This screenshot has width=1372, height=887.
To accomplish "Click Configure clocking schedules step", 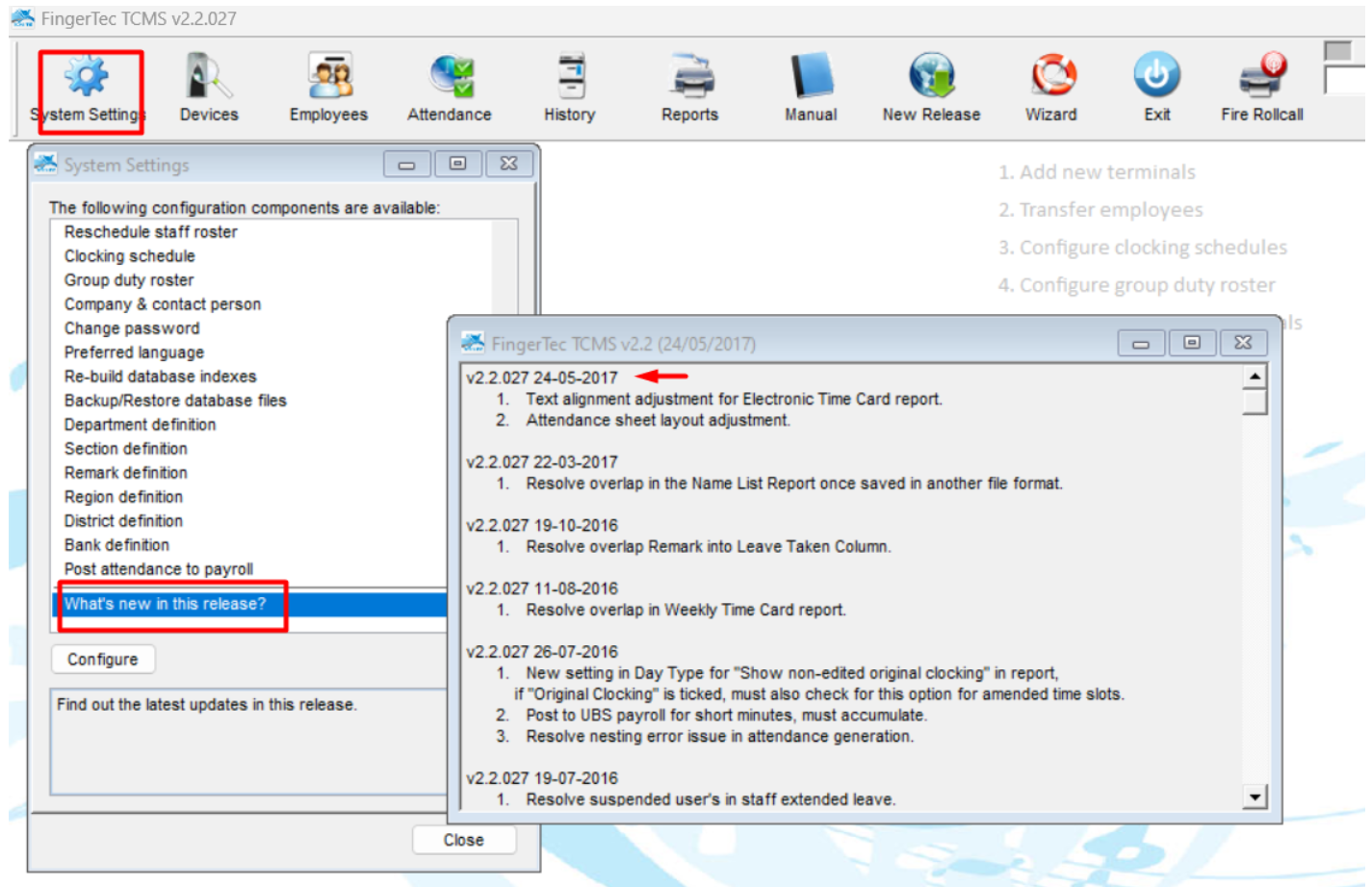I will pyautogui.click(x=1143, y=248).
